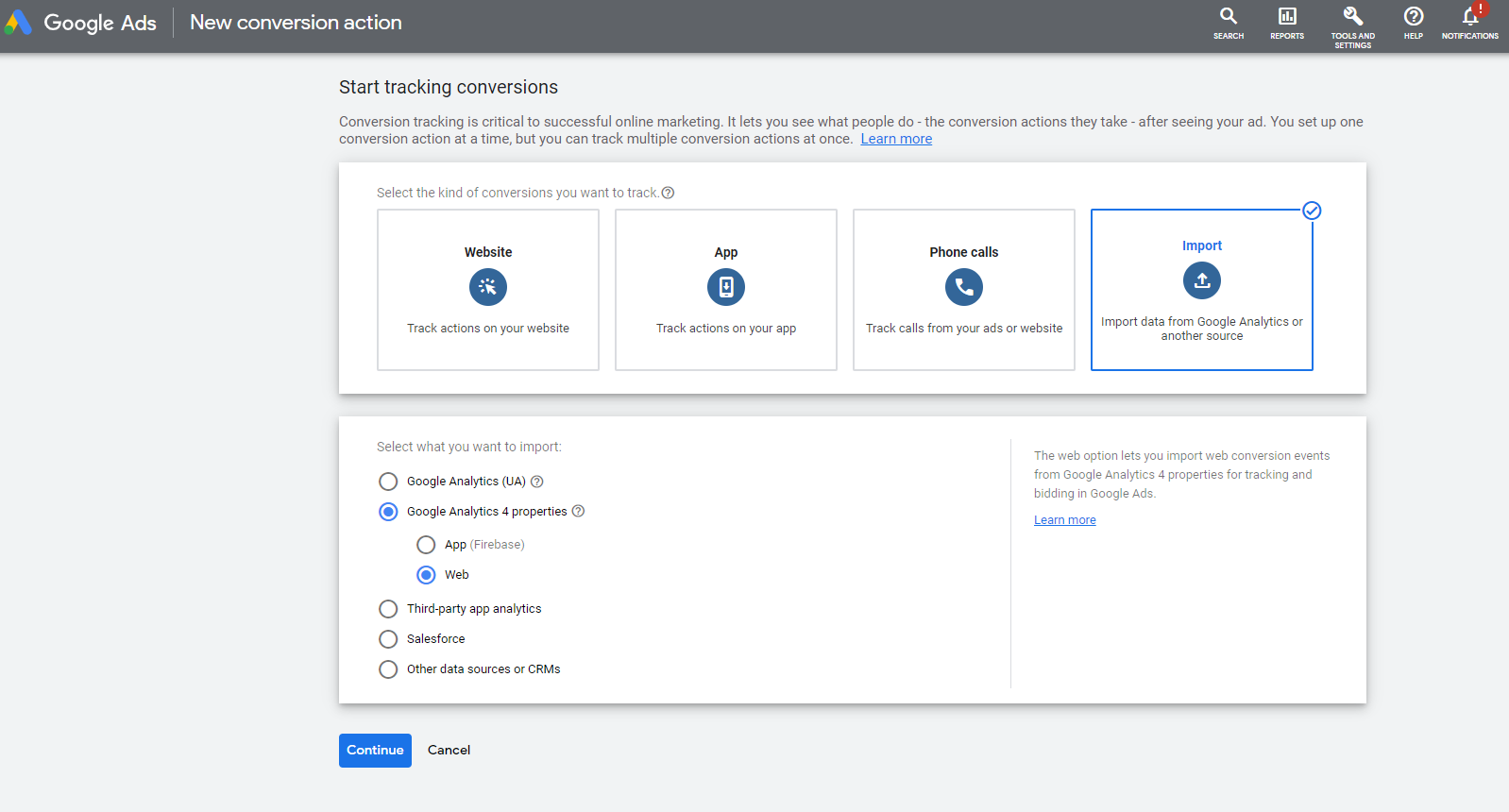This screenshot has height=812, width=1509.
Task: Click the Import upload arrow icon
Action: [x=1202, y=280]
